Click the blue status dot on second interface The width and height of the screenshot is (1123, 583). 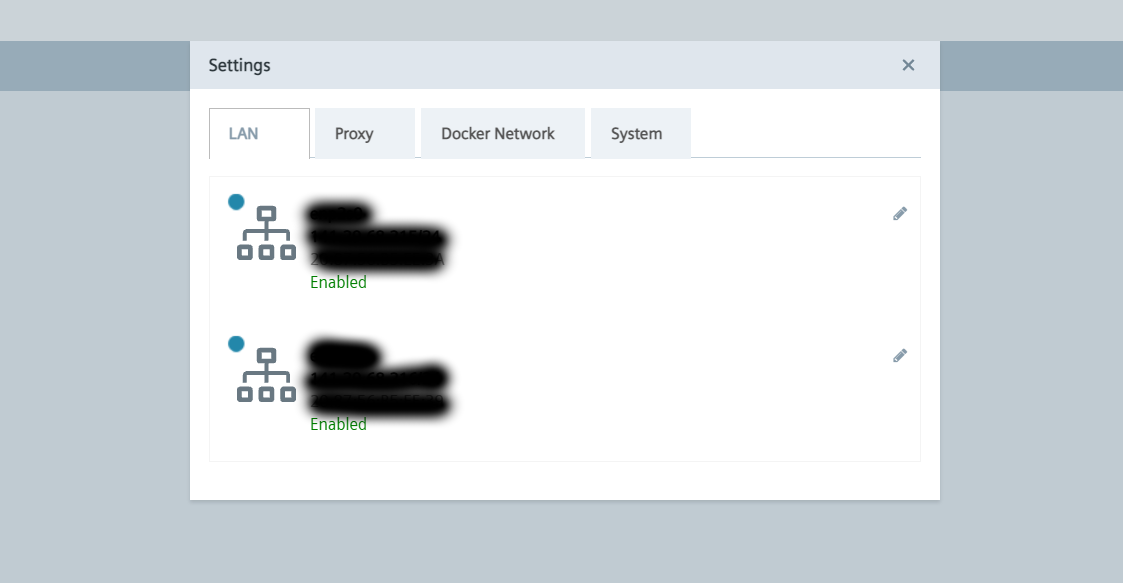tap(236, 343)
